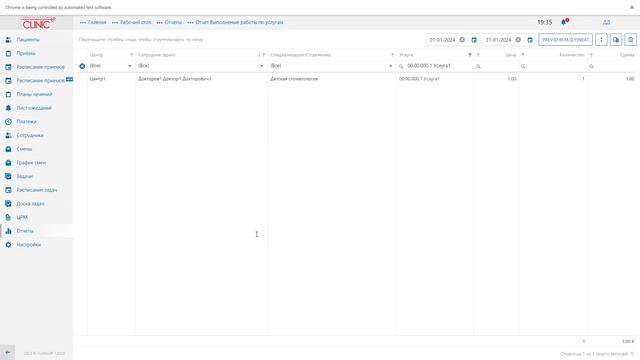640x360 pixels.
Task: Open Сотрудники sidebar icon
Action: (x=8, y=136)
